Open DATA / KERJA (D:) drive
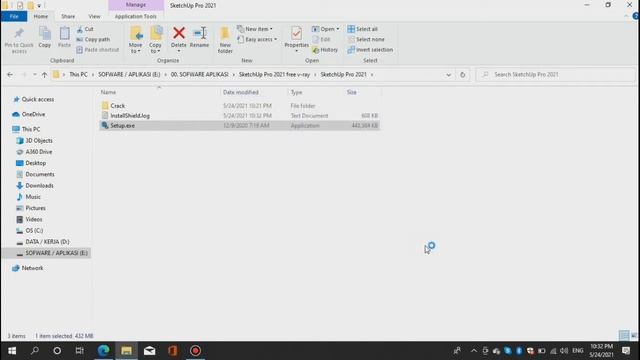This screenshot has height=360, width=640. click(x=47, y=242)
